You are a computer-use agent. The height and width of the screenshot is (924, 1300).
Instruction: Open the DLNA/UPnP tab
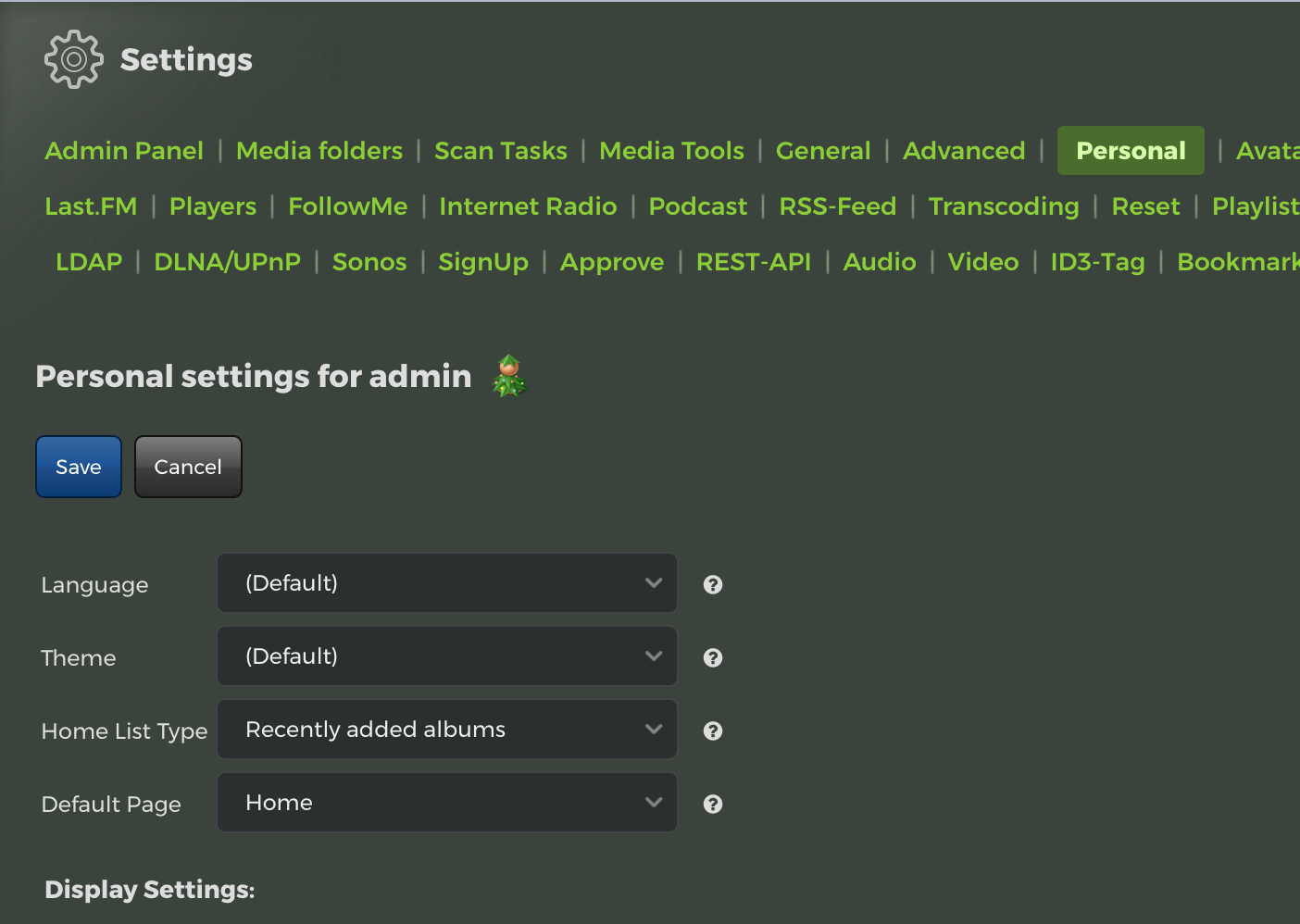point(228,262)
